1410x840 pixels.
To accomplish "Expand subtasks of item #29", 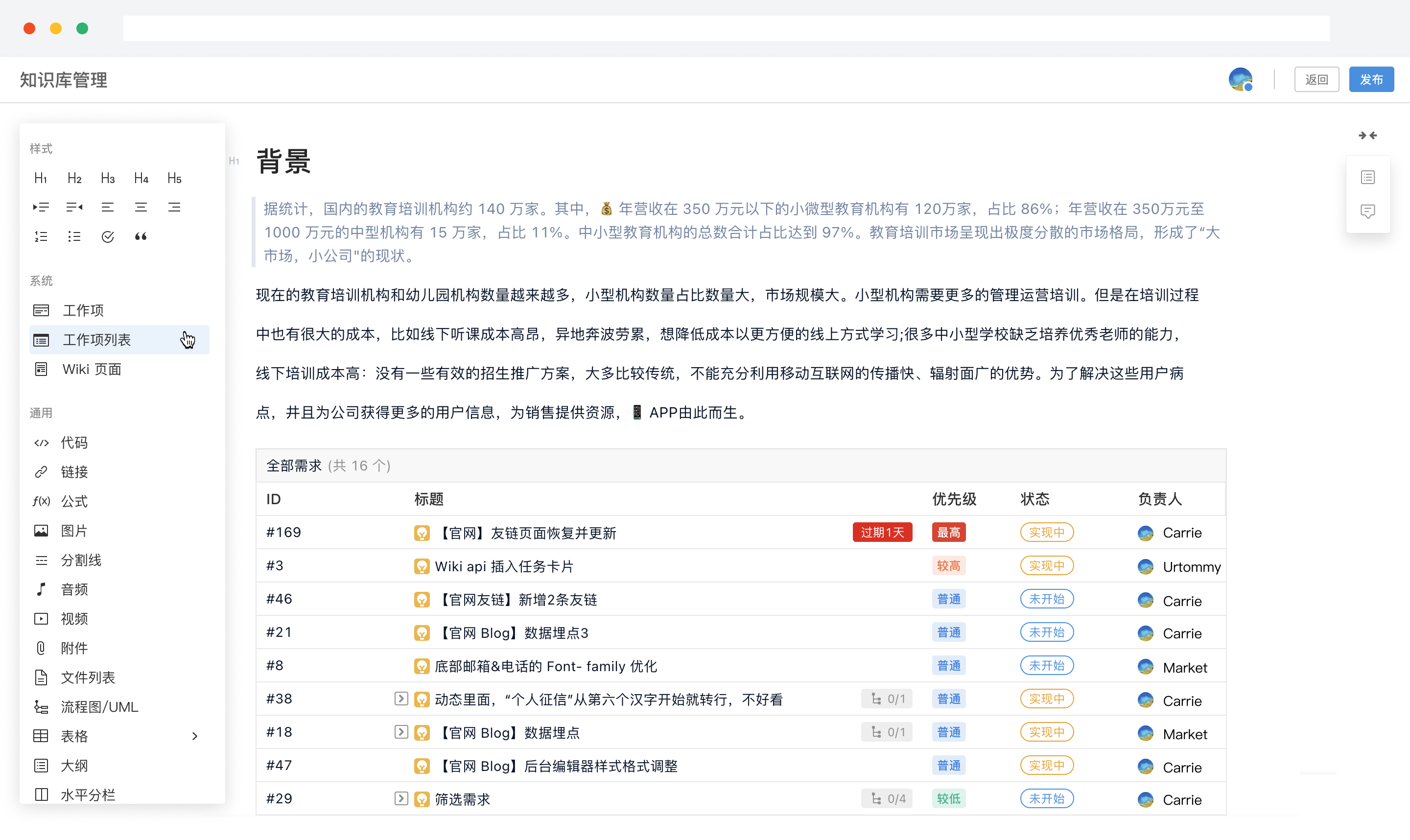I will pos(401,799).
